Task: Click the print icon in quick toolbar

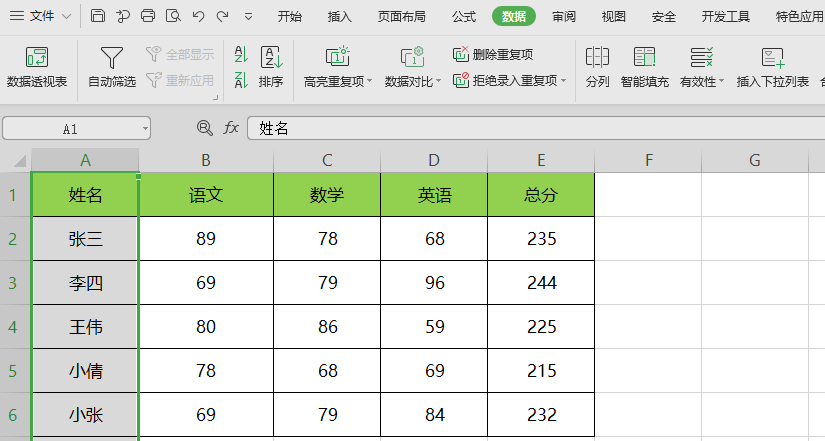Action: (x=148, y=16)
